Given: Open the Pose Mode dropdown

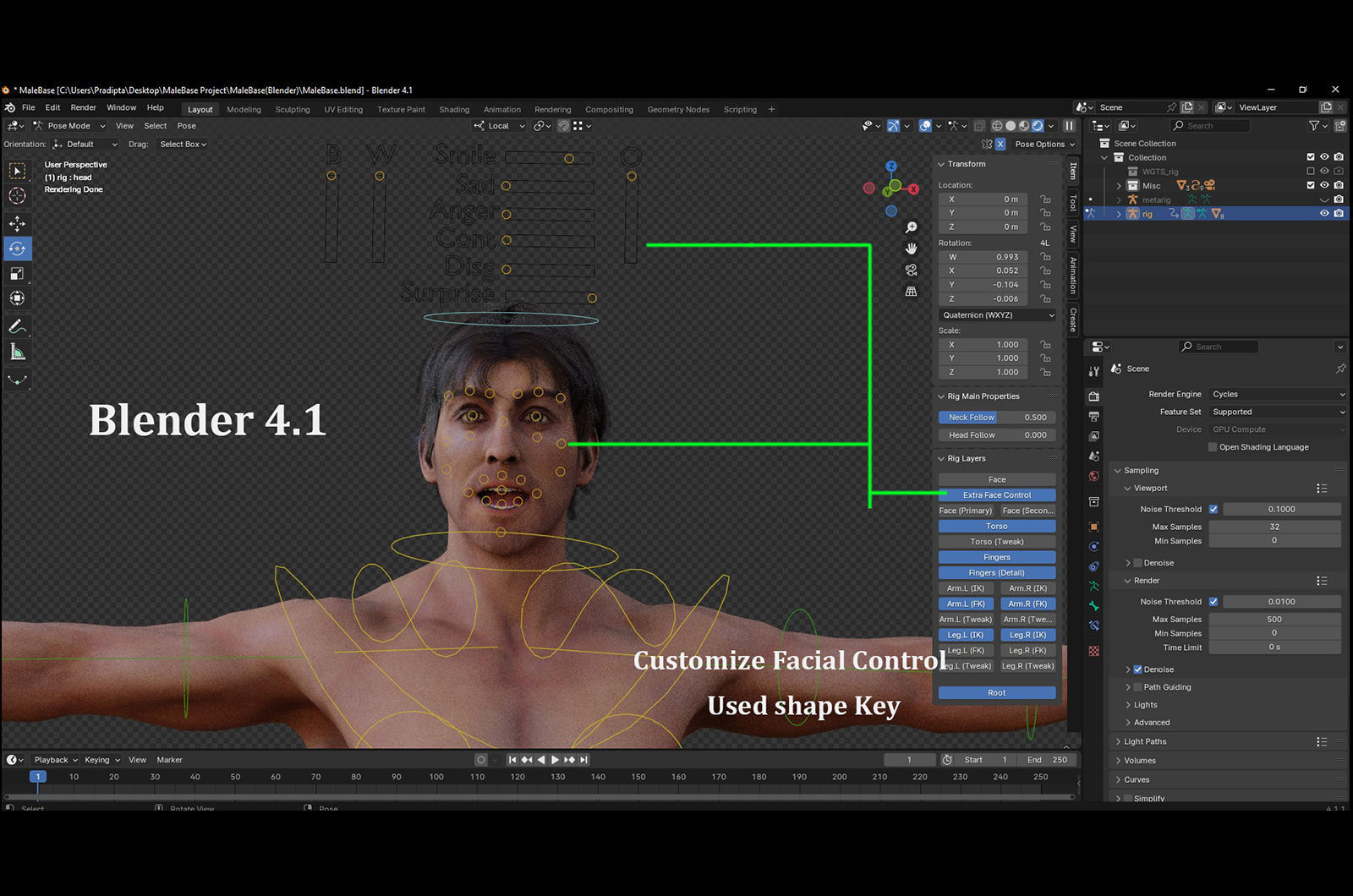Looking at the screenshot, I should coord(69,126).
